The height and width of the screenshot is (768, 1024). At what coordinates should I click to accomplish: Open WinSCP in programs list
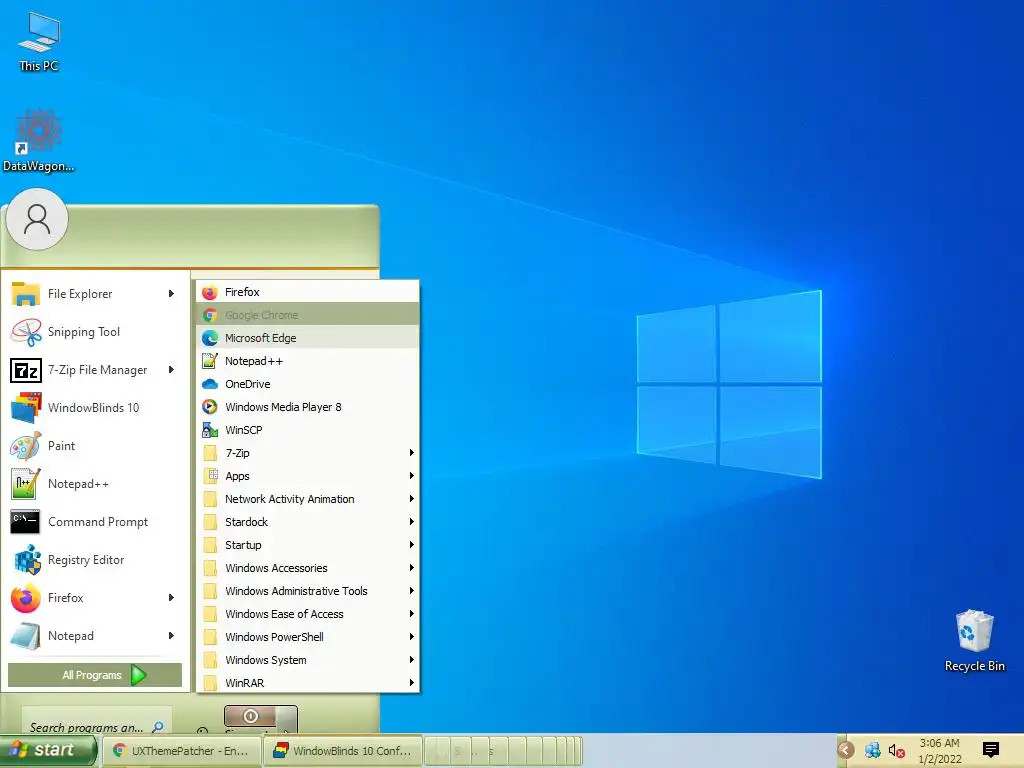(308, 430)
